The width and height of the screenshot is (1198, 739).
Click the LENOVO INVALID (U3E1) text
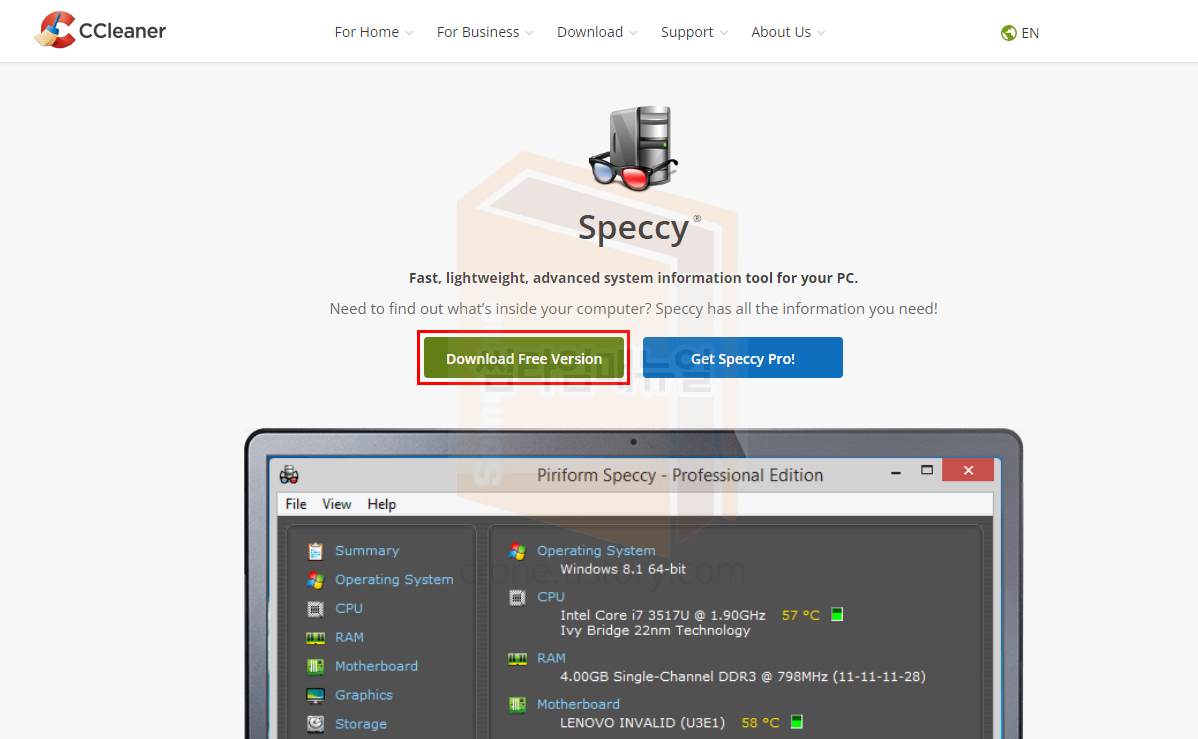click(645, 723)
